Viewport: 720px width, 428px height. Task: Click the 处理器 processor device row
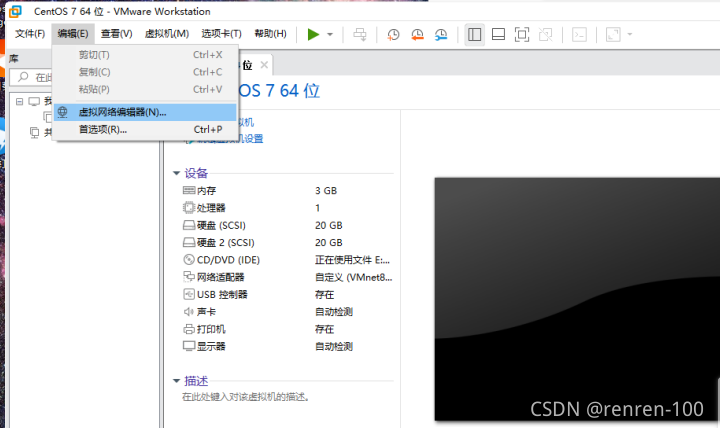(287, 208)
